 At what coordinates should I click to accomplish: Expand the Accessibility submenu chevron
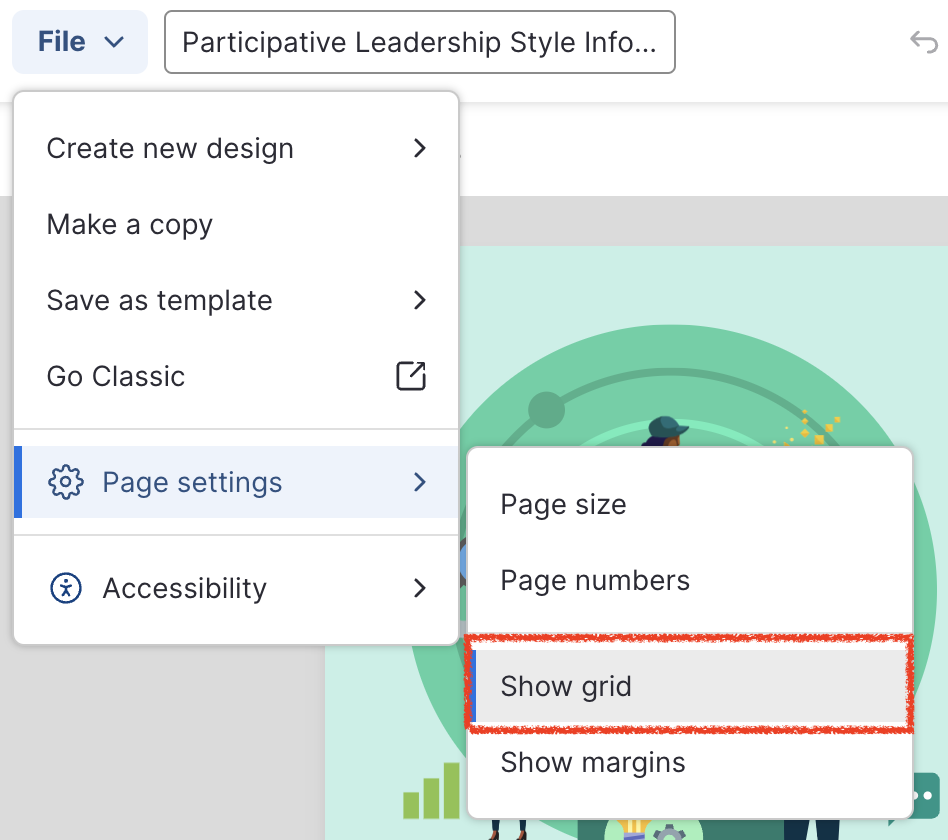(420, 588)
